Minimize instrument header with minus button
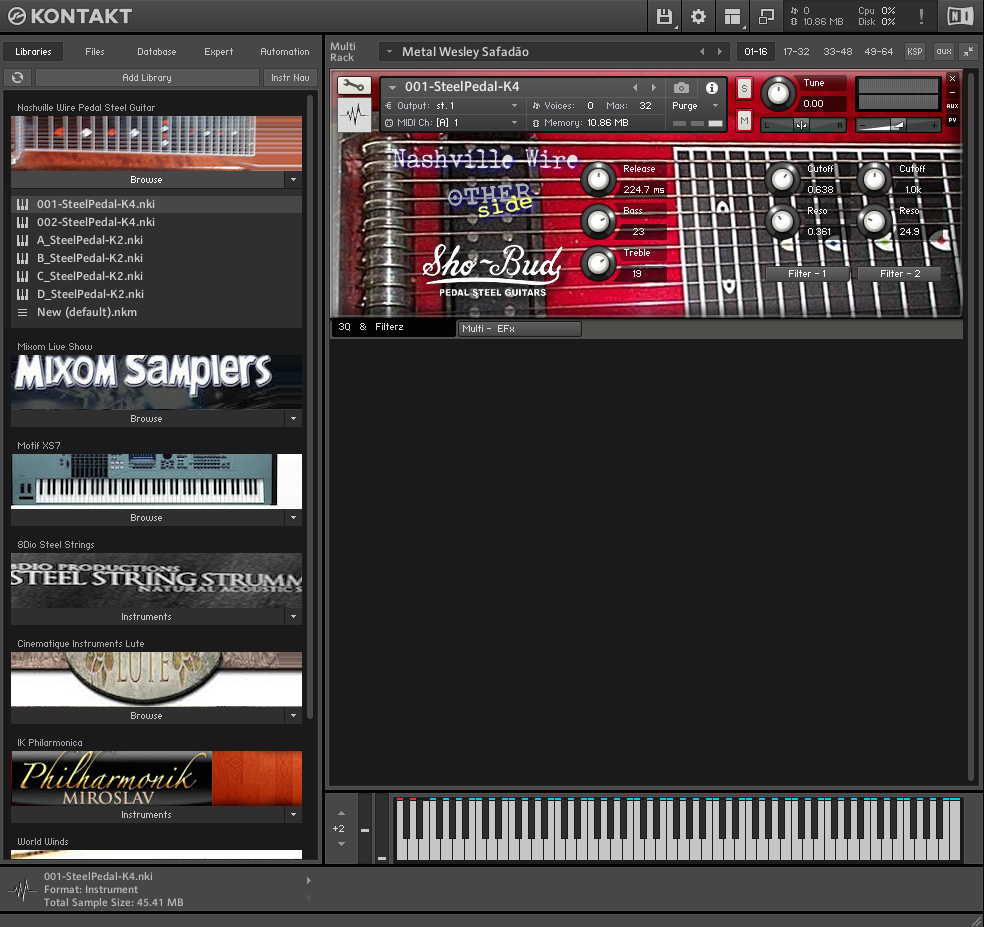Viewport: 984px width, 927px height. point(952,92)
